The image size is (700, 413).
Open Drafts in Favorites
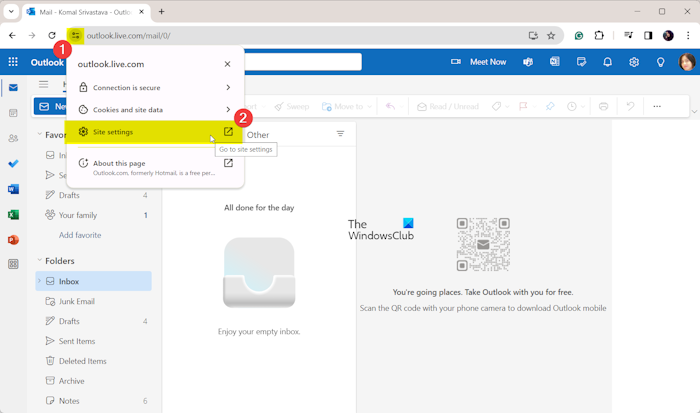pos(93,195)
